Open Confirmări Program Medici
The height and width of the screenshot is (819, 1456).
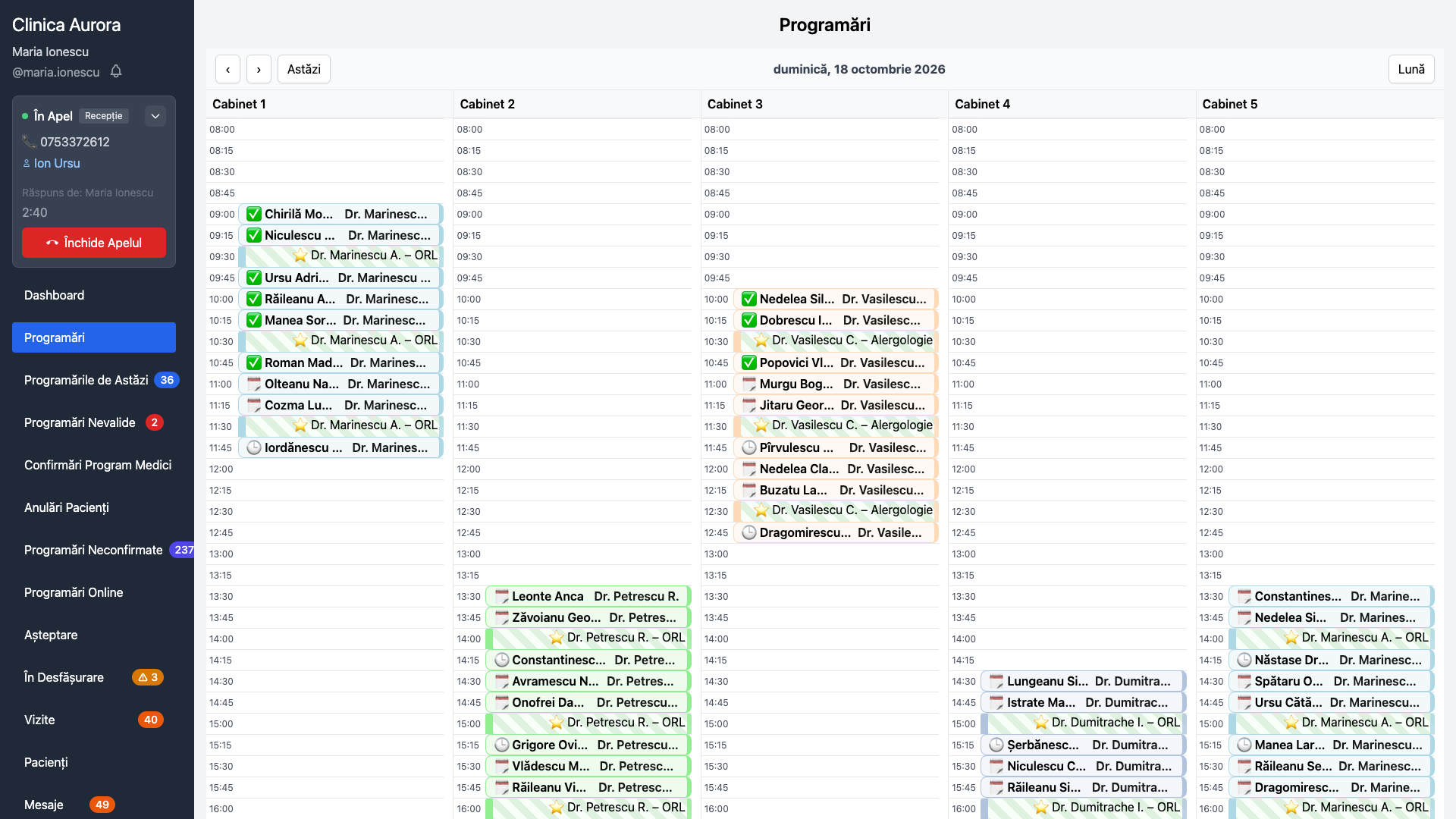point(94,465)
